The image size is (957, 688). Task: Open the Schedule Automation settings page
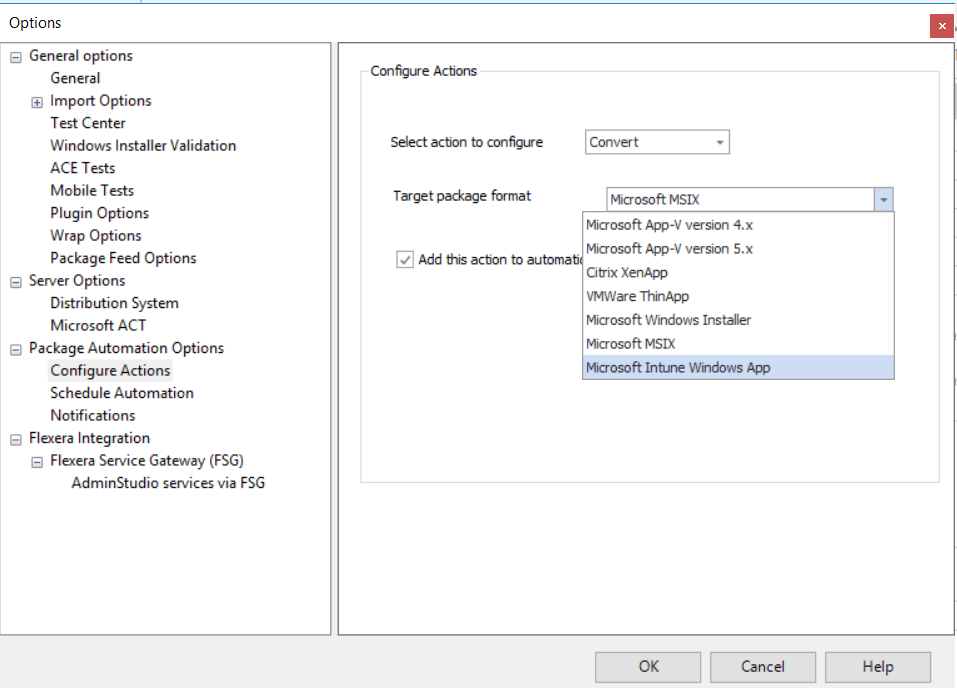coord(122,393)
